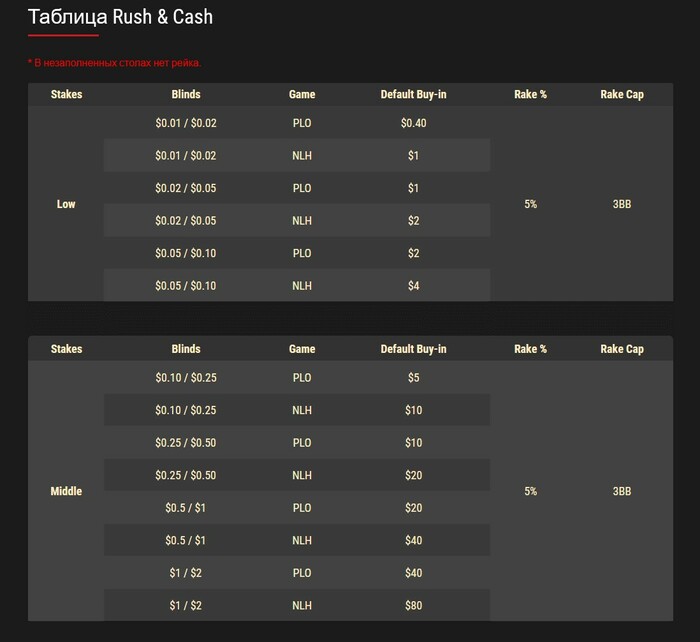The image size is (700, 642).
Task: Click the "Stakes" header in the Middle table
Action: click(66, 350)
